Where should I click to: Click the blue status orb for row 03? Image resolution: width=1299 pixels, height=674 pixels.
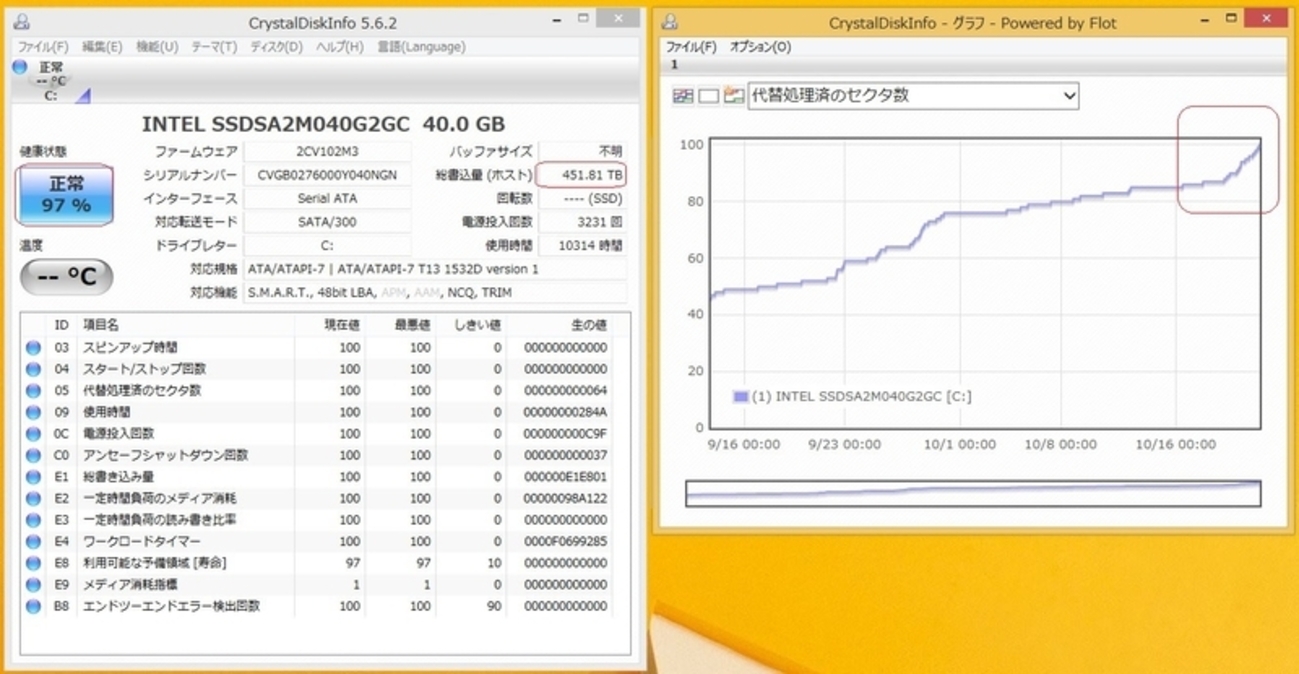[33, 348]
